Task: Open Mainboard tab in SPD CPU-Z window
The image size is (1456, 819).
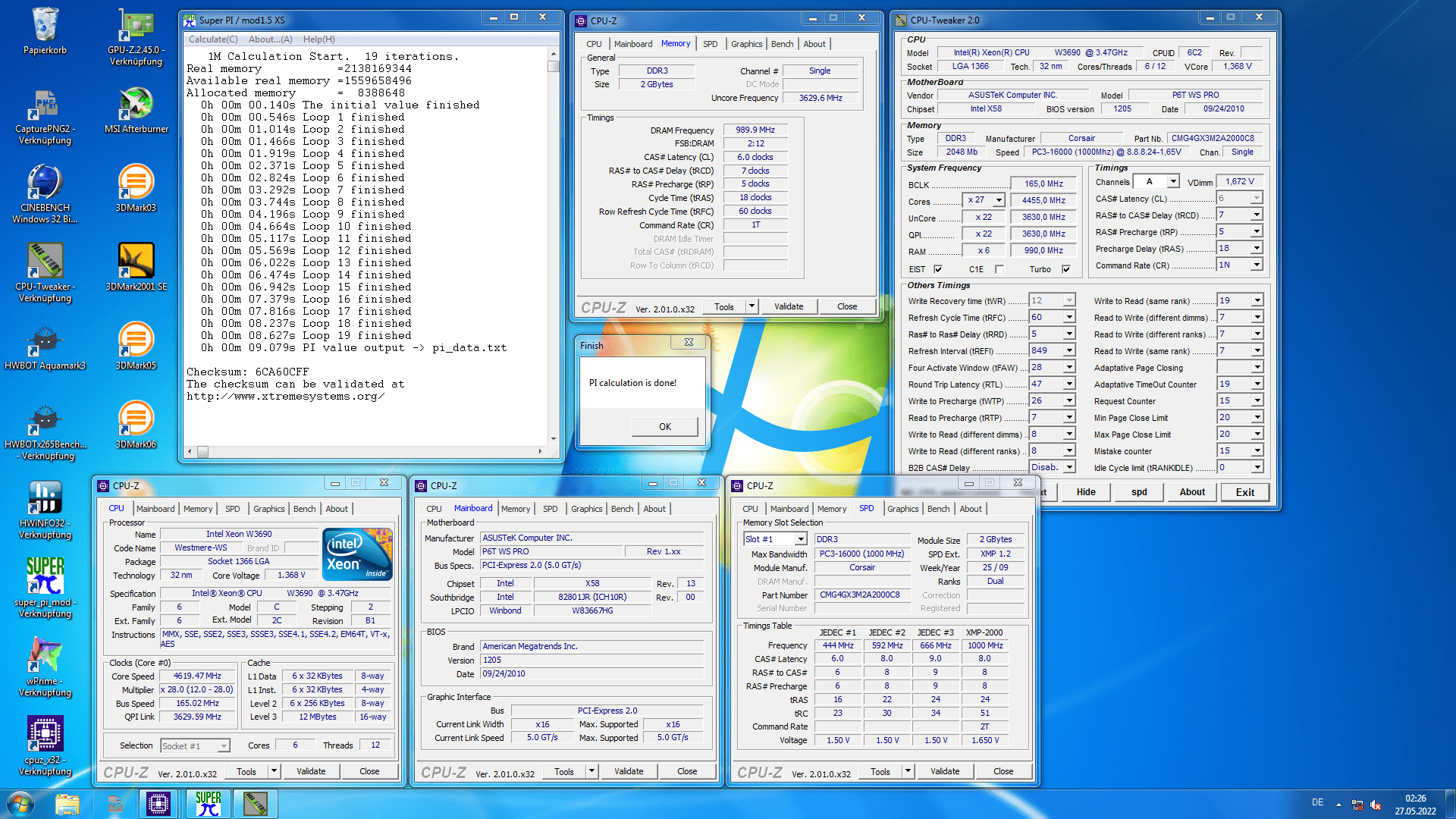Action: coord(789,509)
